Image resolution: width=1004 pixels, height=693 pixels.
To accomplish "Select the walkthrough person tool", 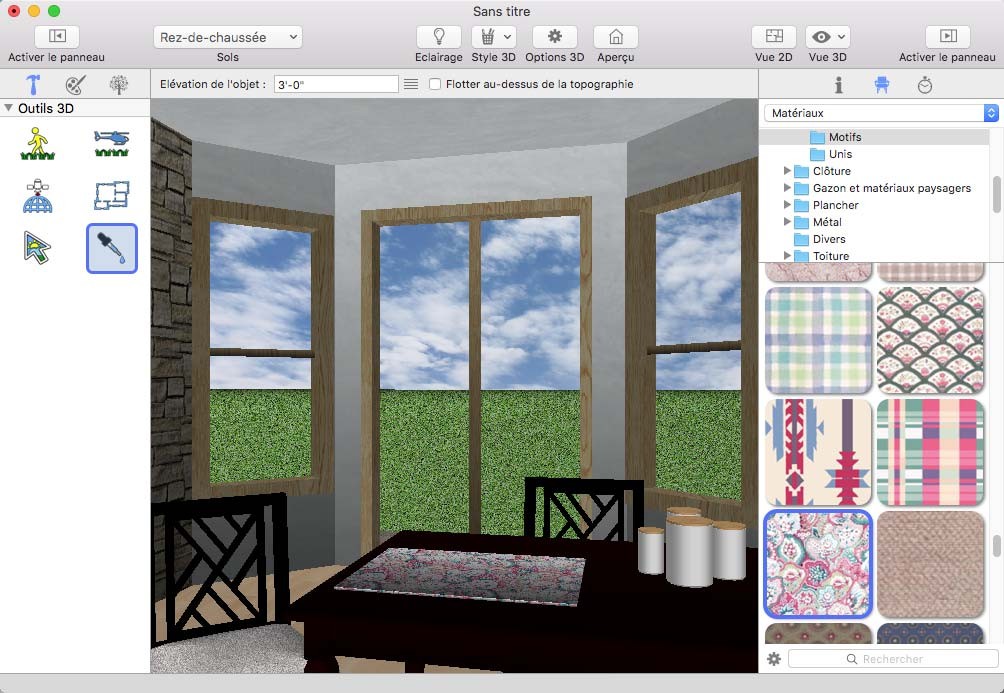I will (37, 143).
